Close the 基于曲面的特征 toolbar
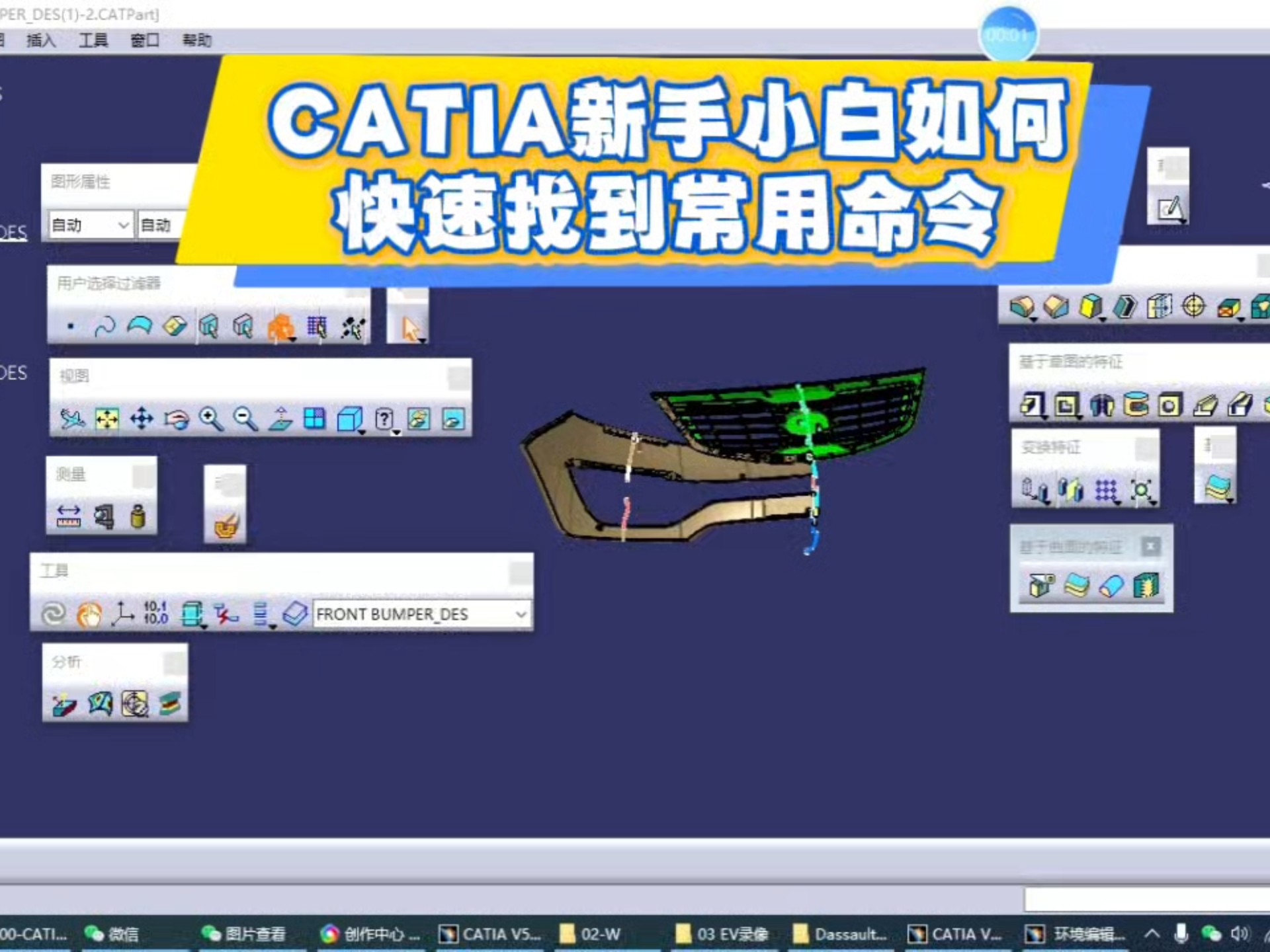Viewport: 1270px width, 952px height. point(1151,547)
